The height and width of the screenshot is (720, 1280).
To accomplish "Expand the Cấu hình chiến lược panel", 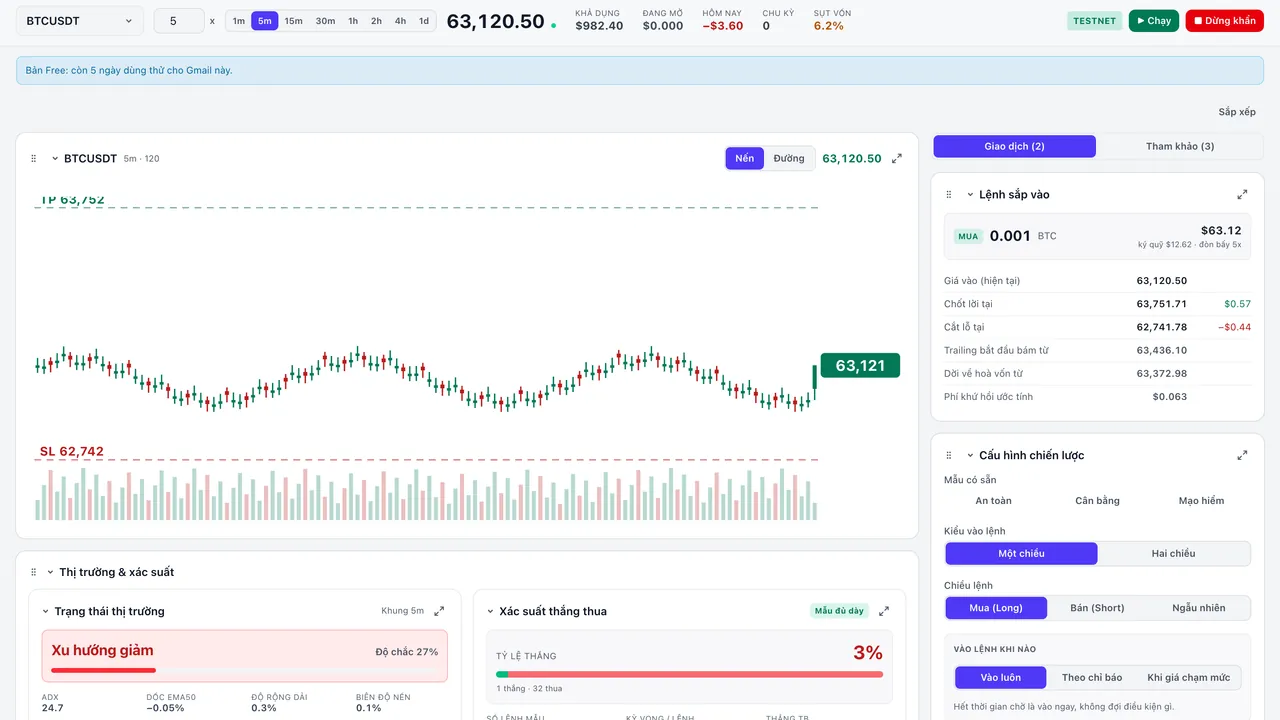I will click(x=1242, y=455).
